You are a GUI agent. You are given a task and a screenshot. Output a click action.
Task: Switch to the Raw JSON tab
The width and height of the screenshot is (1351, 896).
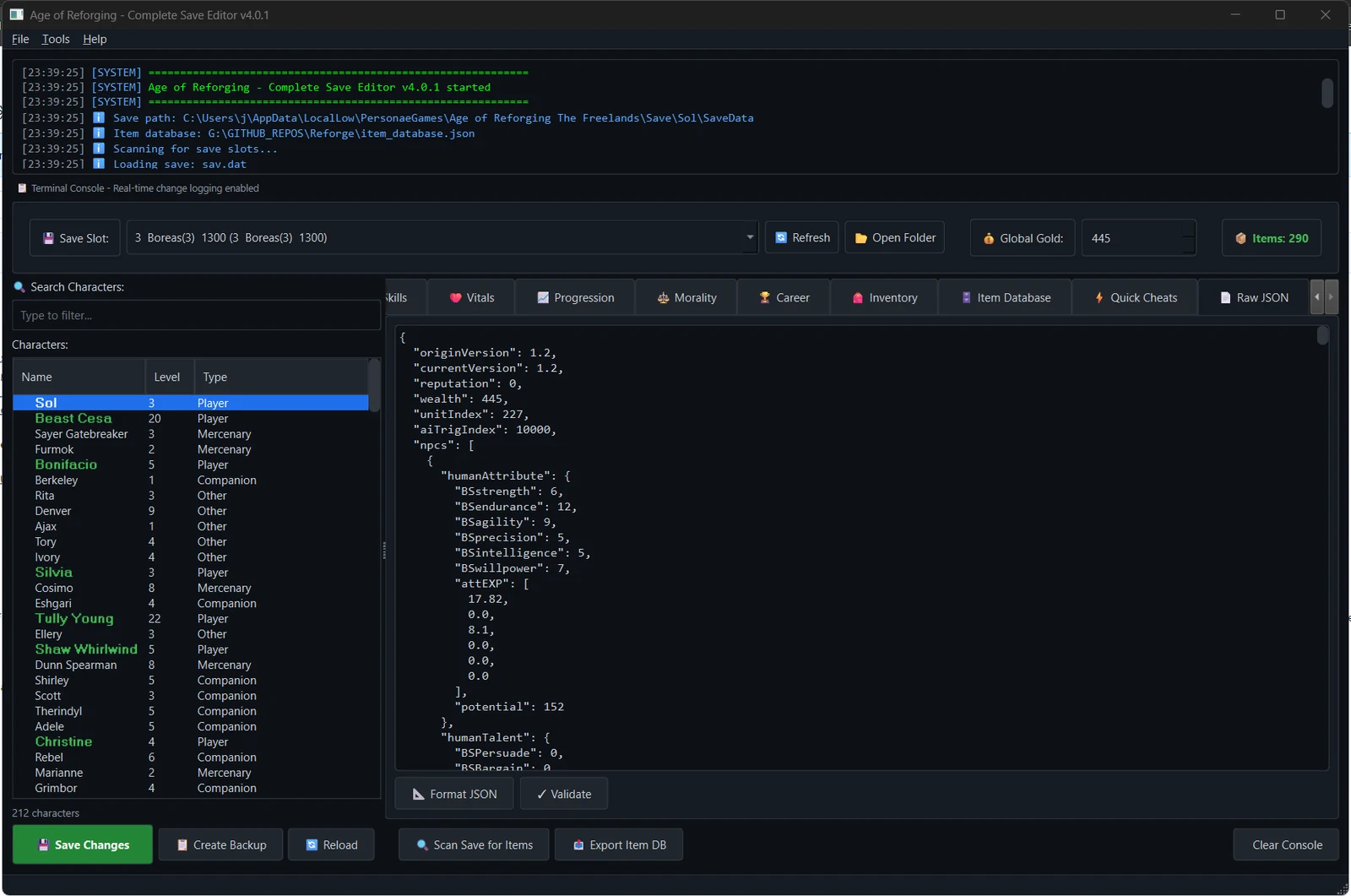pyautogui.click(x=1254, y=297)
